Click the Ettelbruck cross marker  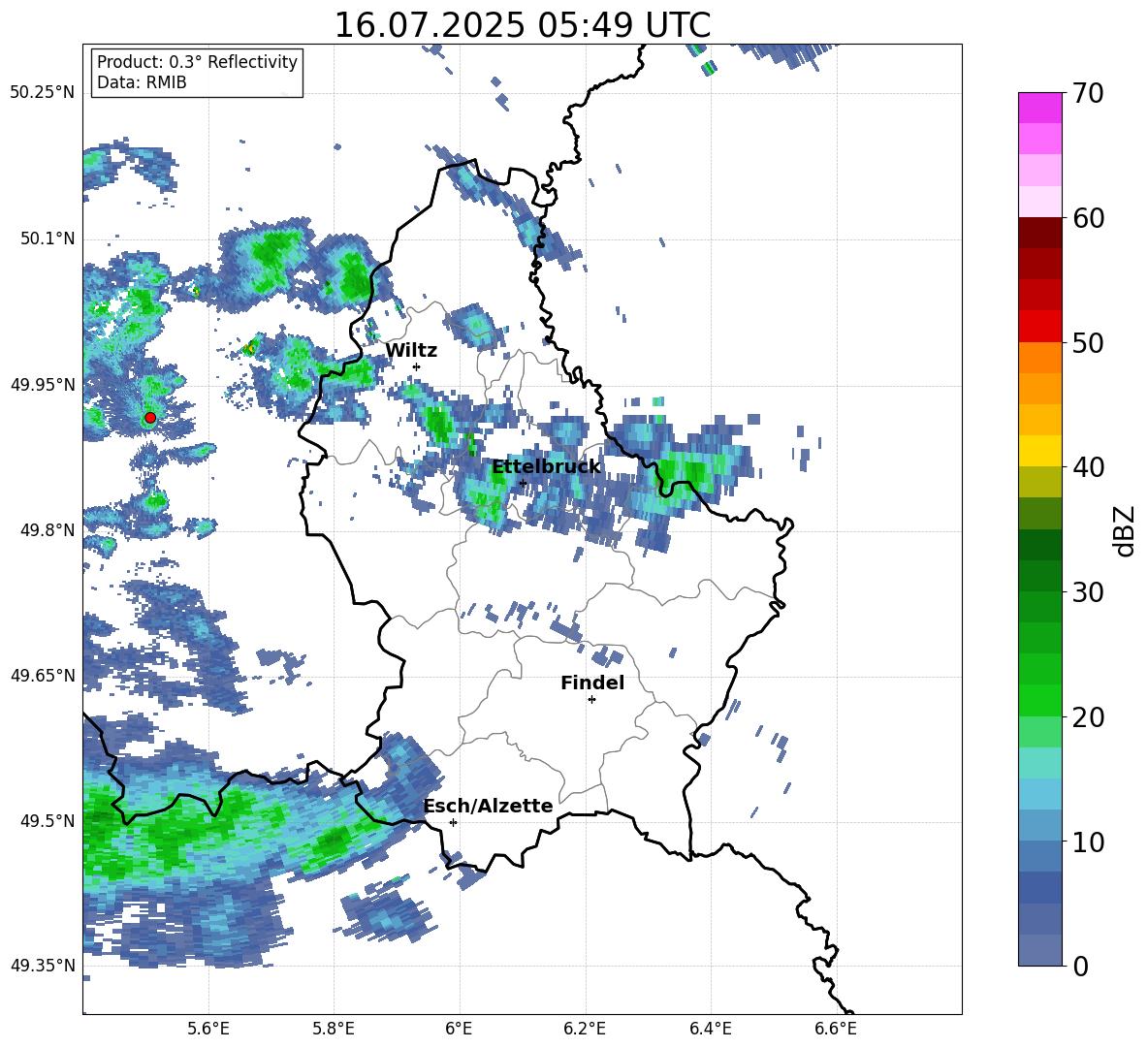tap(523, 483)
